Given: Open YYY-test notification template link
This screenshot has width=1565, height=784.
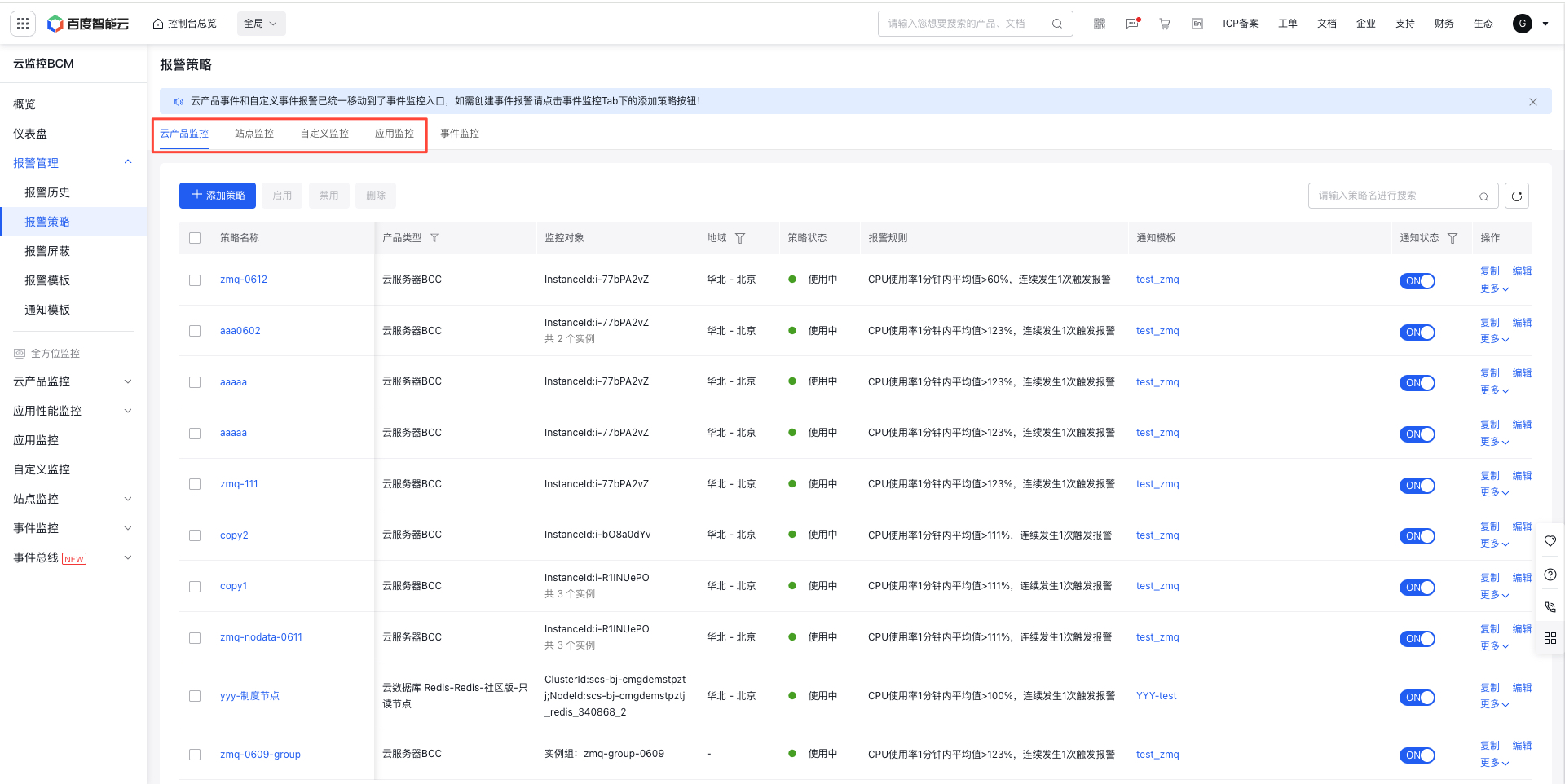Looking at the screenshot, I should coord(1157,696).
